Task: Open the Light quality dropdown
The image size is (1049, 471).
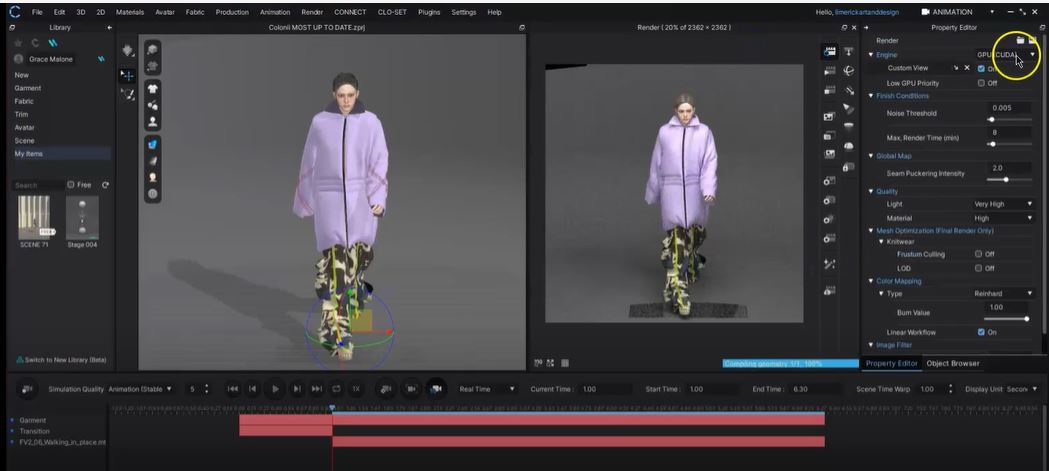Action: click(x=1003, y=204)
